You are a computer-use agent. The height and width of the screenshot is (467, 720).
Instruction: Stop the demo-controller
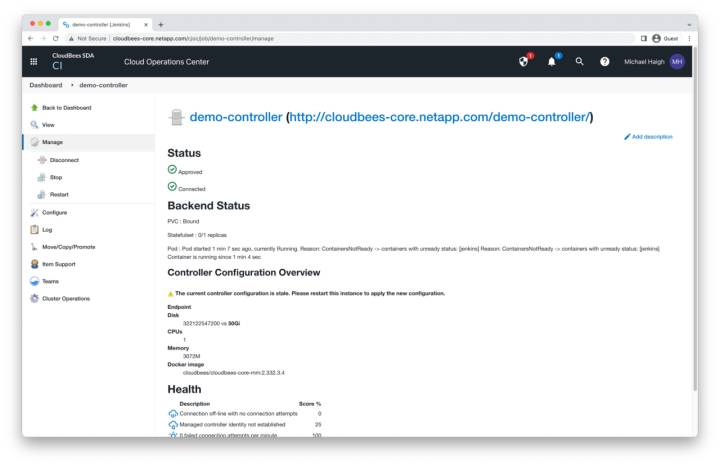[56, 177]
